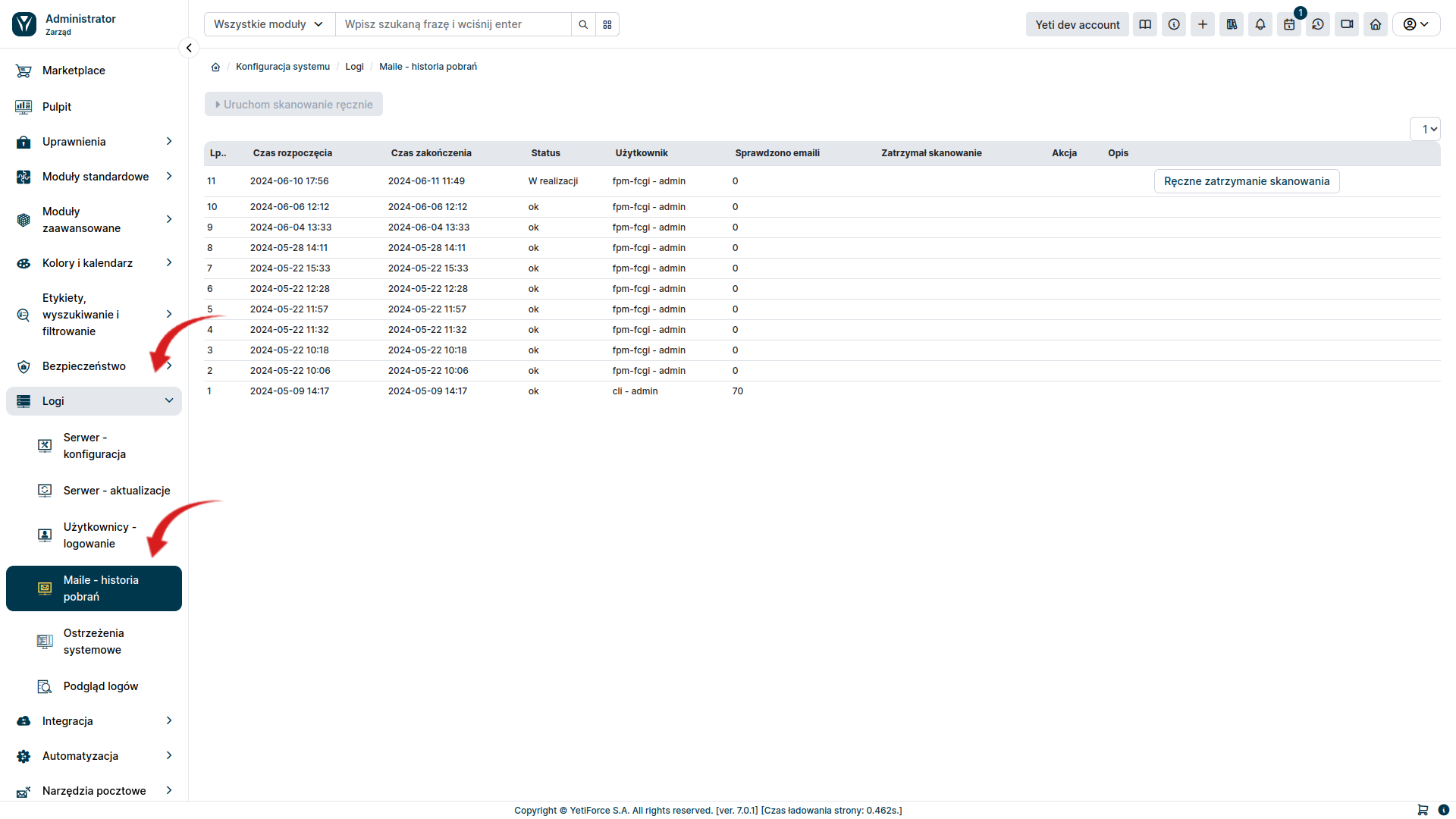Screen dimensions: 1456x819
Task: Click the cli - admin user cell
Action: [x=635, y=391]
